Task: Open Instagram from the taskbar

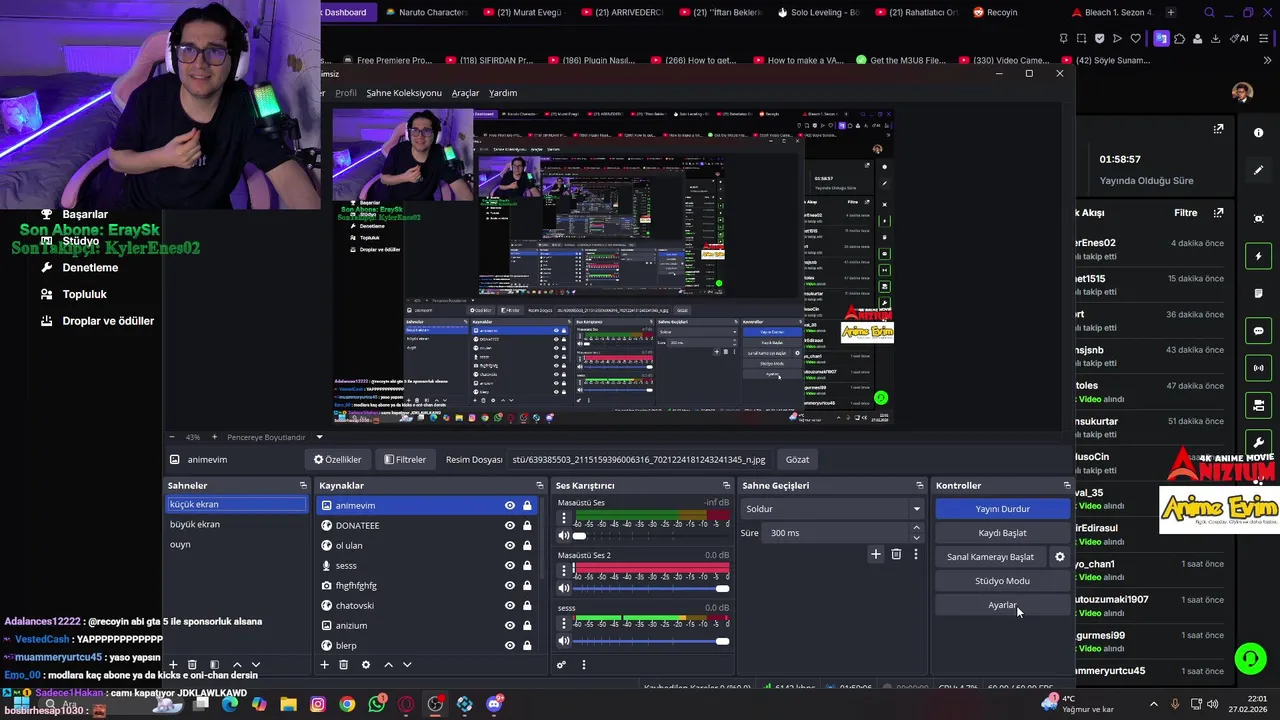Action: pos(318,705)
